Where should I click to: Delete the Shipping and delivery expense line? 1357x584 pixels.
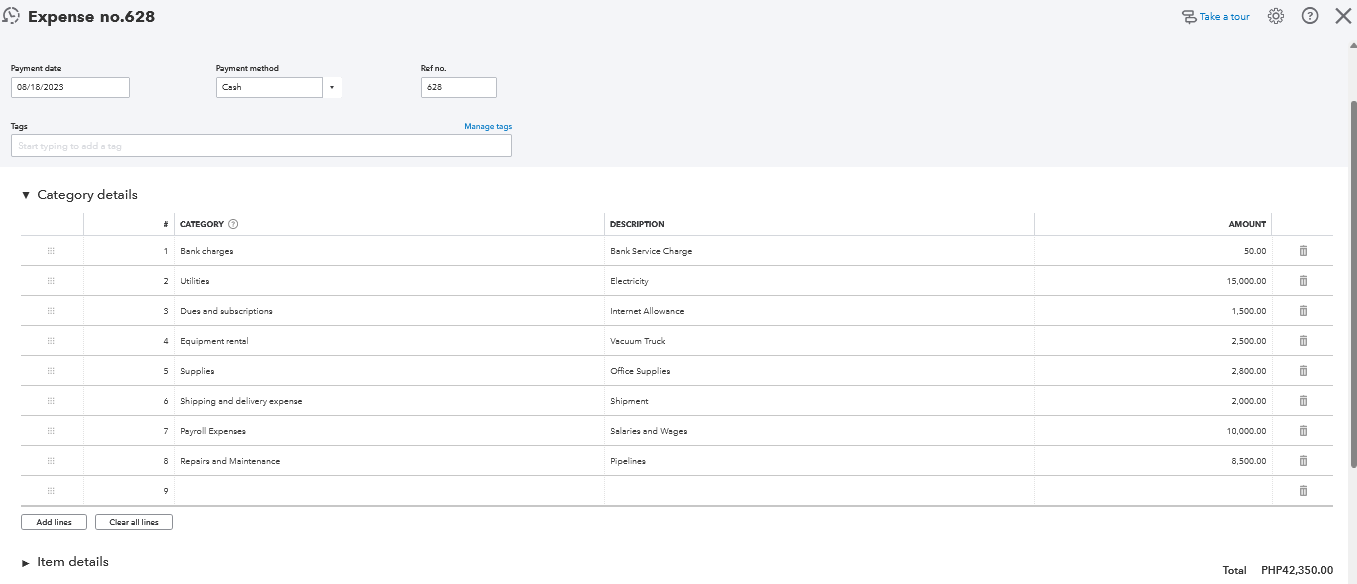click(x=1303, y=401)
